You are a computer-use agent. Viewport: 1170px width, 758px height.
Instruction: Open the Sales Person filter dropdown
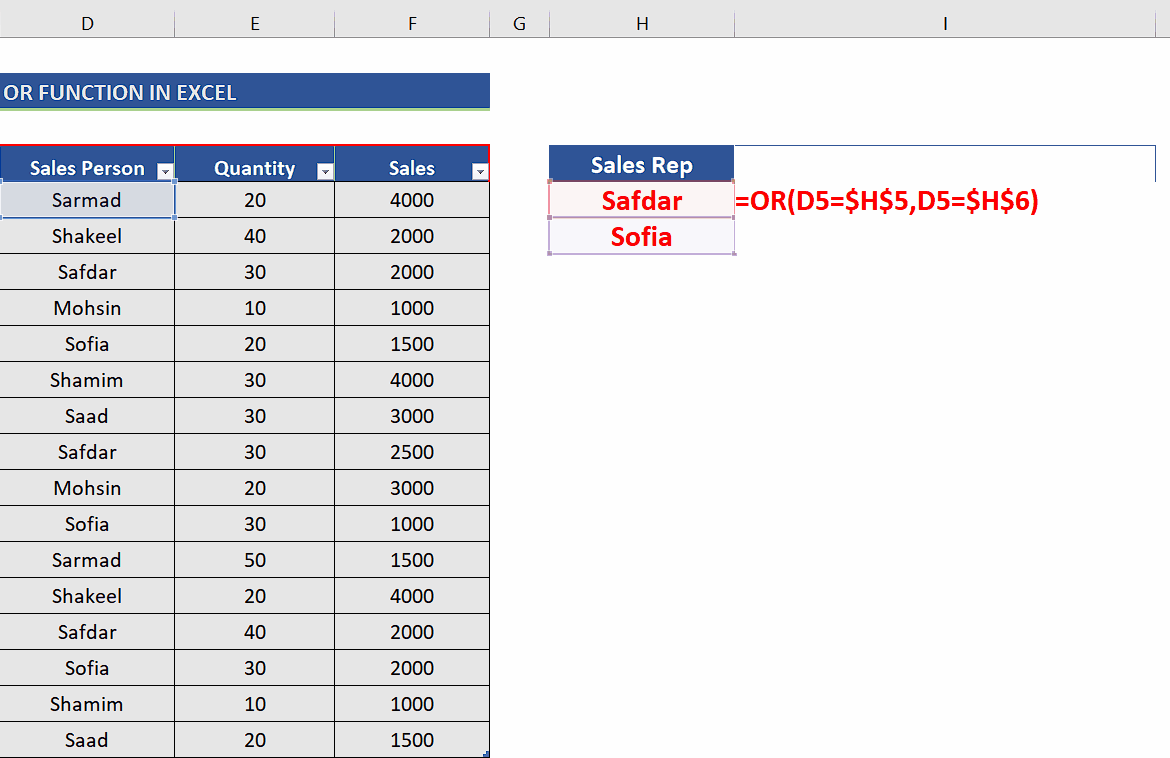tap(164, 170)
